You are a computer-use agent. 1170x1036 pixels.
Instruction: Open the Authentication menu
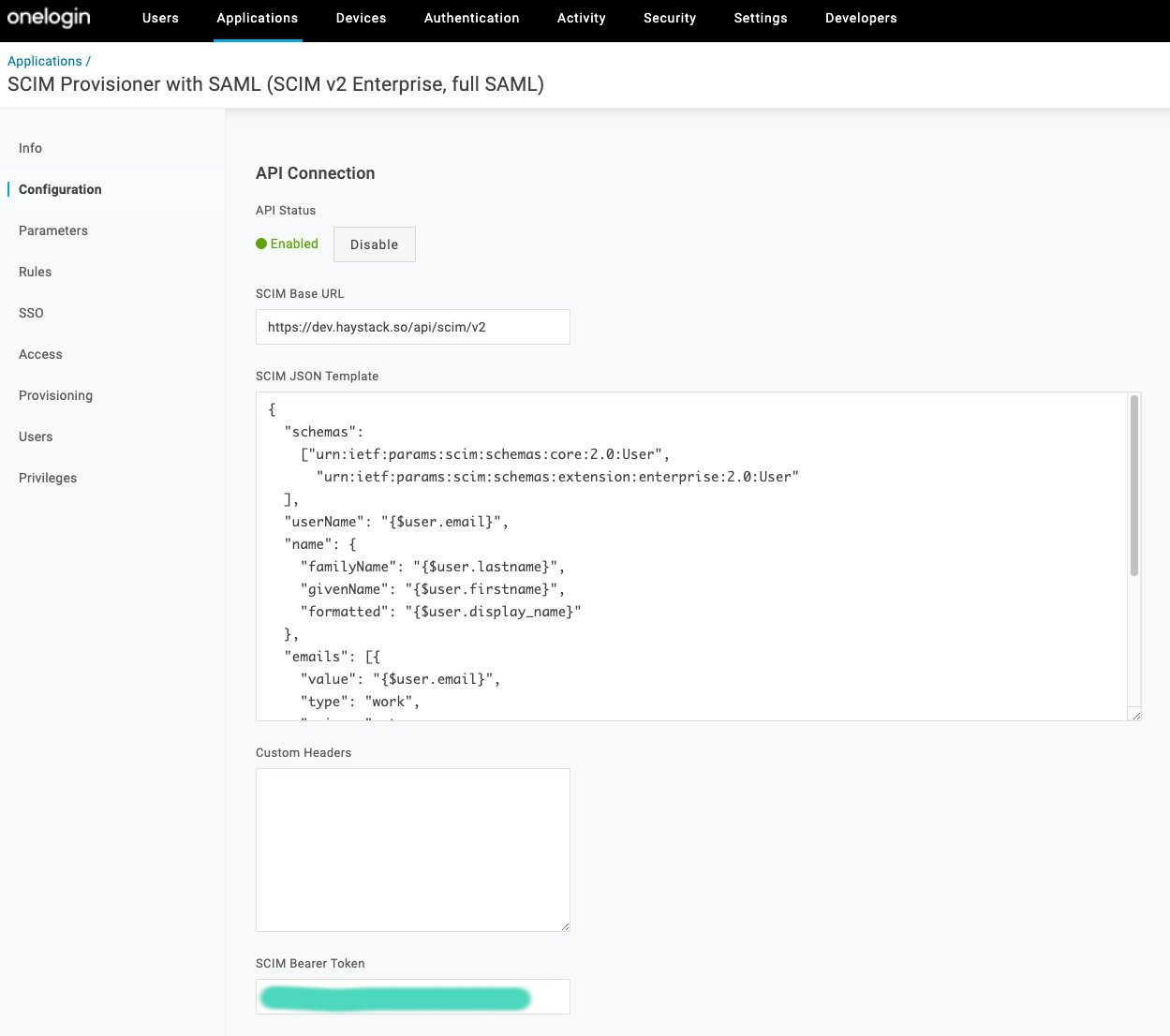(471, 18)
